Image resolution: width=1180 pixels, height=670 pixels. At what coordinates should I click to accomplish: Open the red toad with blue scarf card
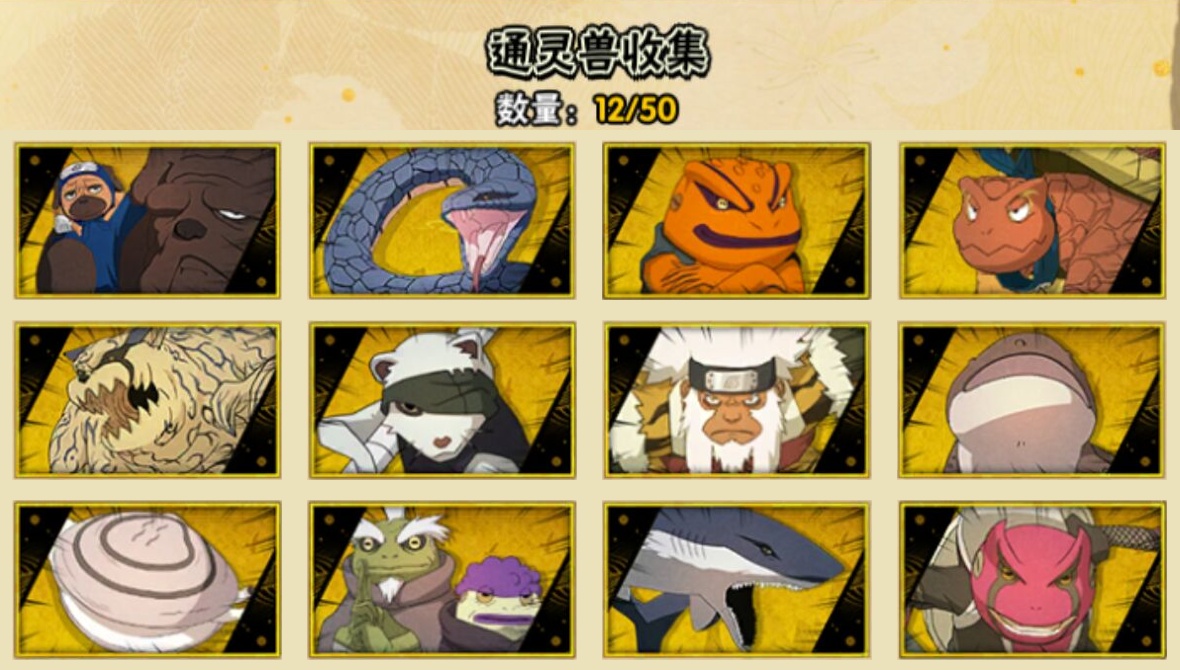[x=1032, y=221]
